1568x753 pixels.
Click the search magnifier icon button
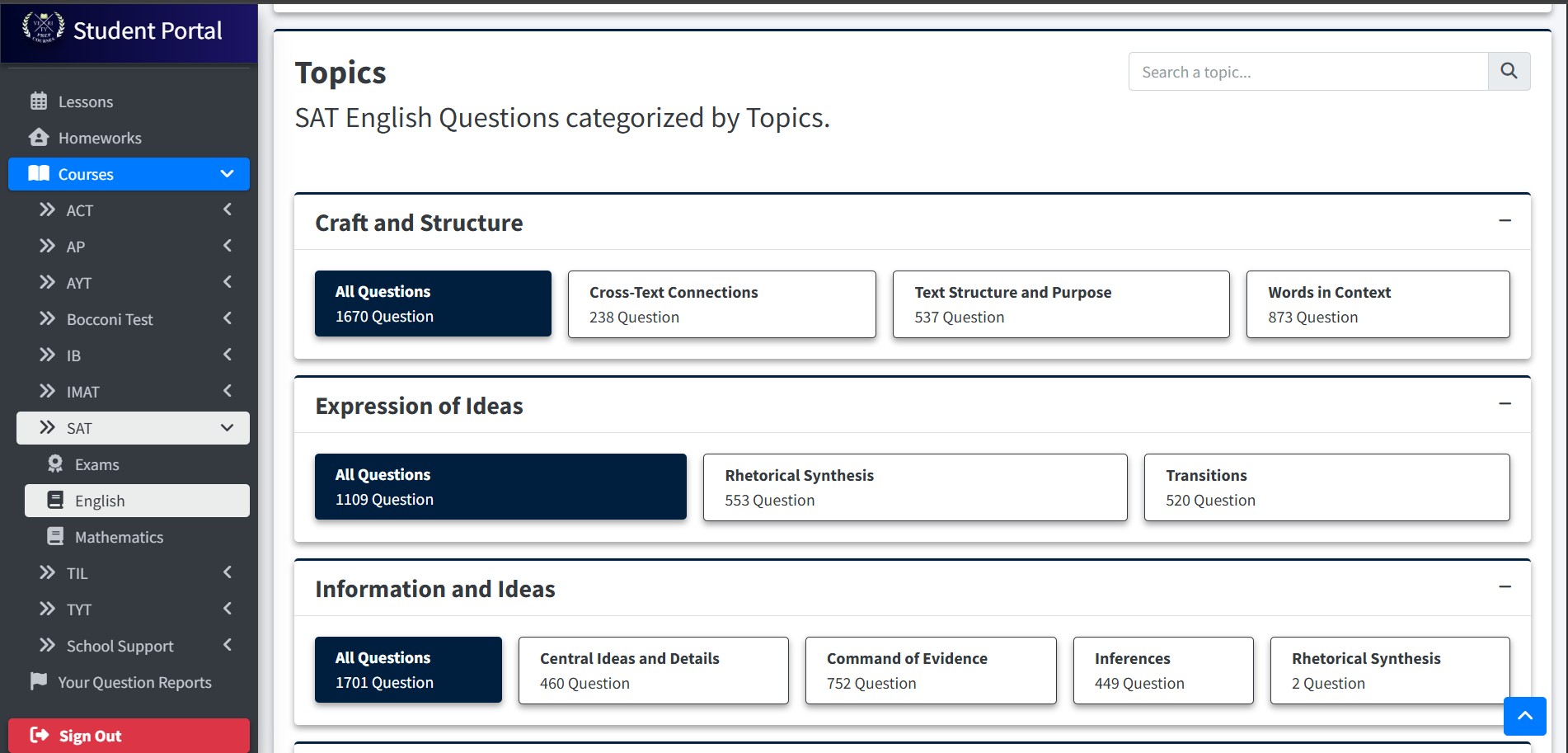(x=1509, y=72)
